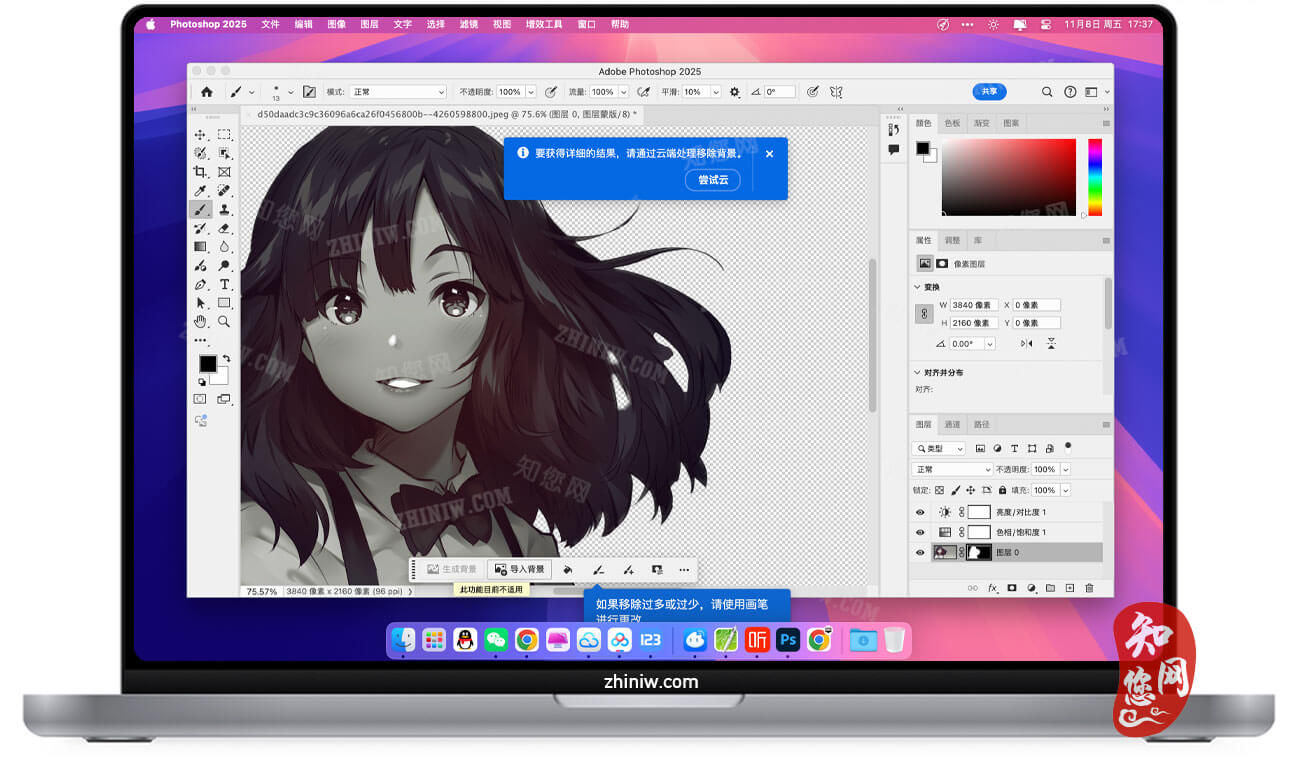The height and width of the screenshot is (779, 1298).
Task: Open the 平滑 smoothing dropdown
Action: pos(716,92)
